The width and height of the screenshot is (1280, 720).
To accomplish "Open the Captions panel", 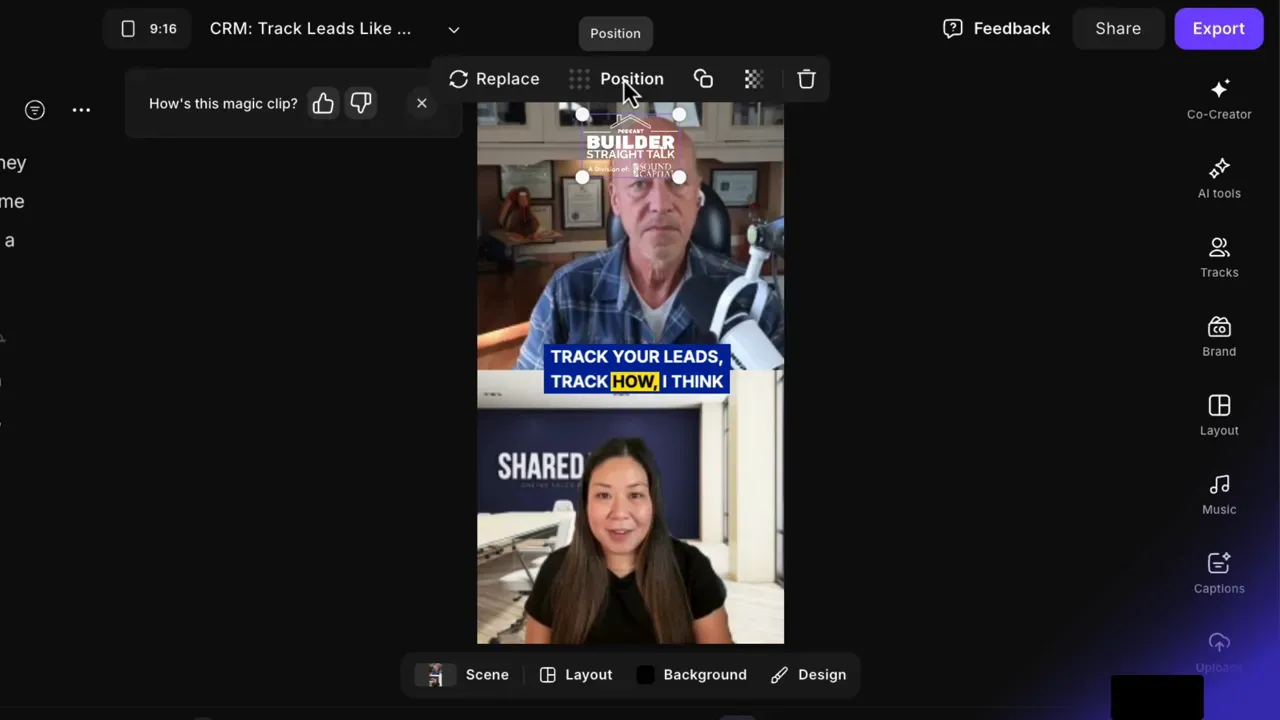I will coord(1219,573).
